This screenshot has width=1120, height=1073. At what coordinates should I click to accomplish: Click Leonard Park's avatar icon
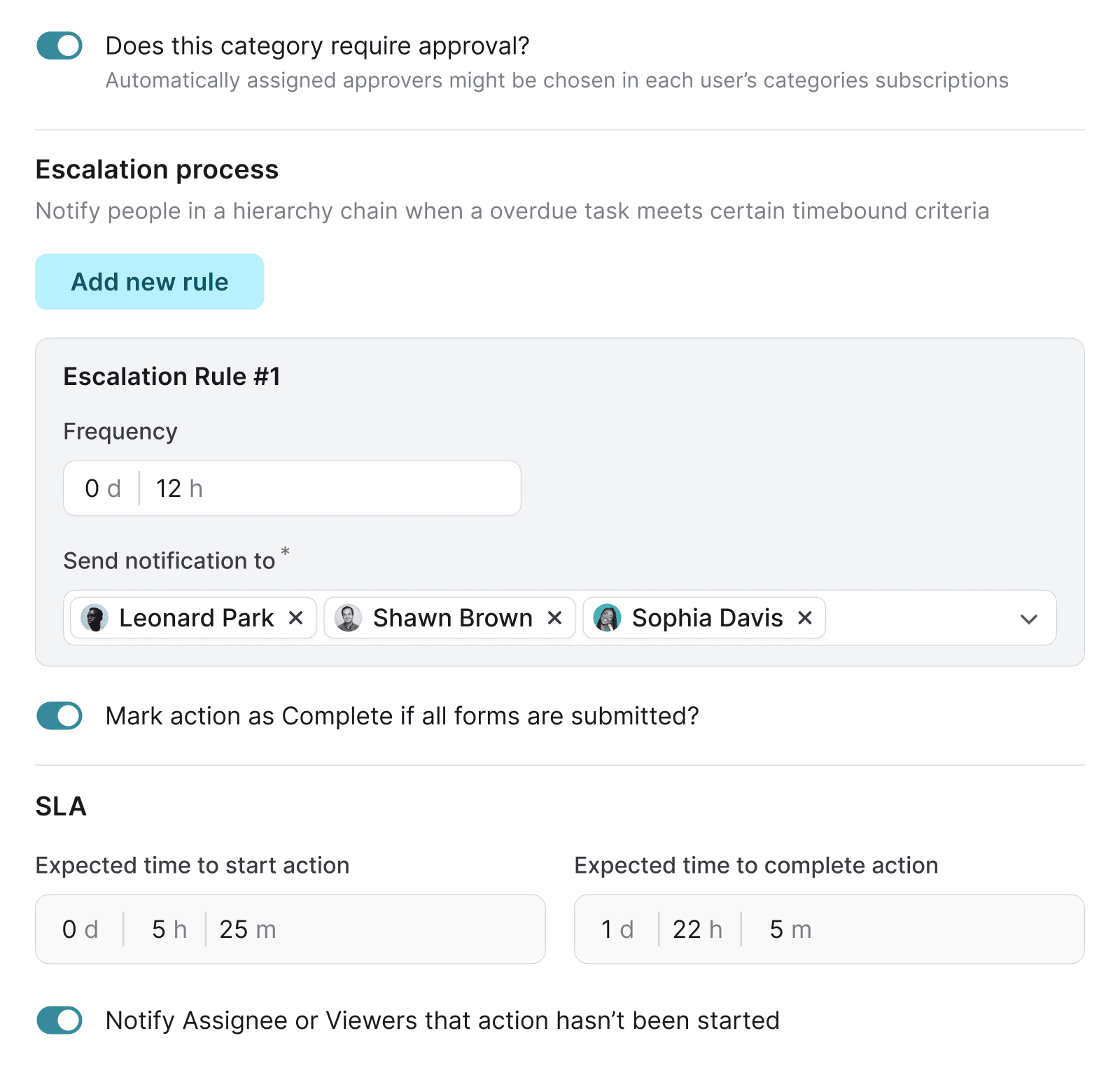[94, 618]
